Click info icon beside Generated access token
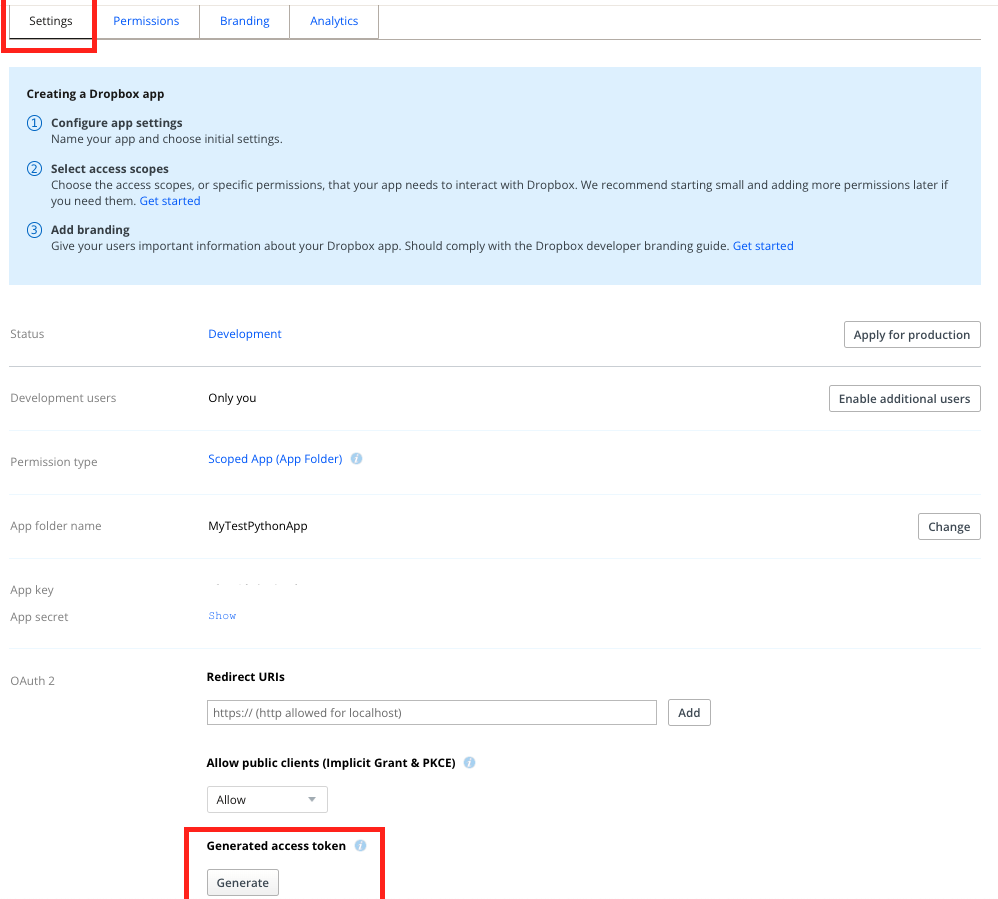This screenshot has height=899, width=998. tap(360, 846)
